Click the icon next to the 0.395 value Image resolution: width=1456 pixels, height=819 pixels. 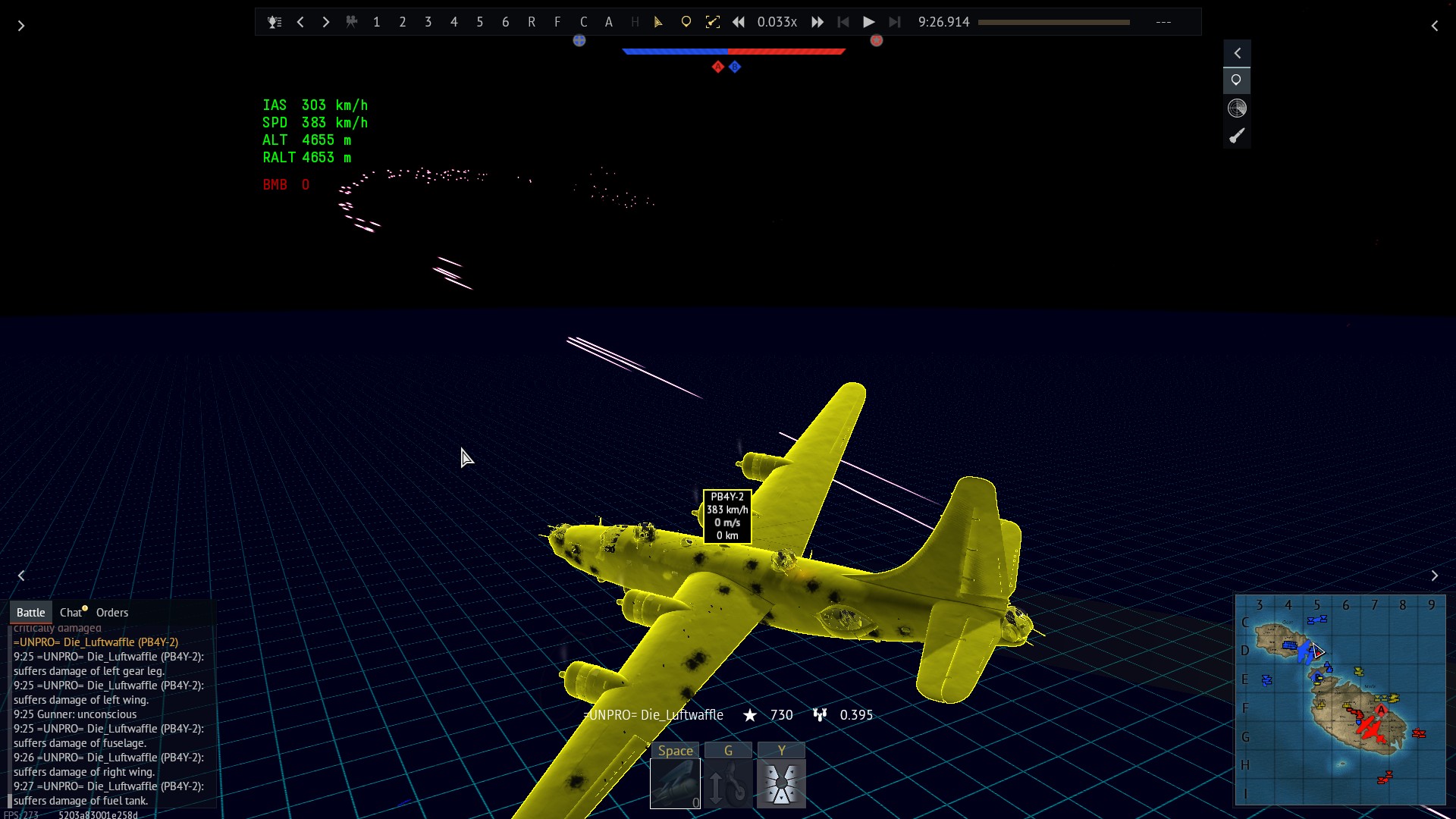[820, 715]
